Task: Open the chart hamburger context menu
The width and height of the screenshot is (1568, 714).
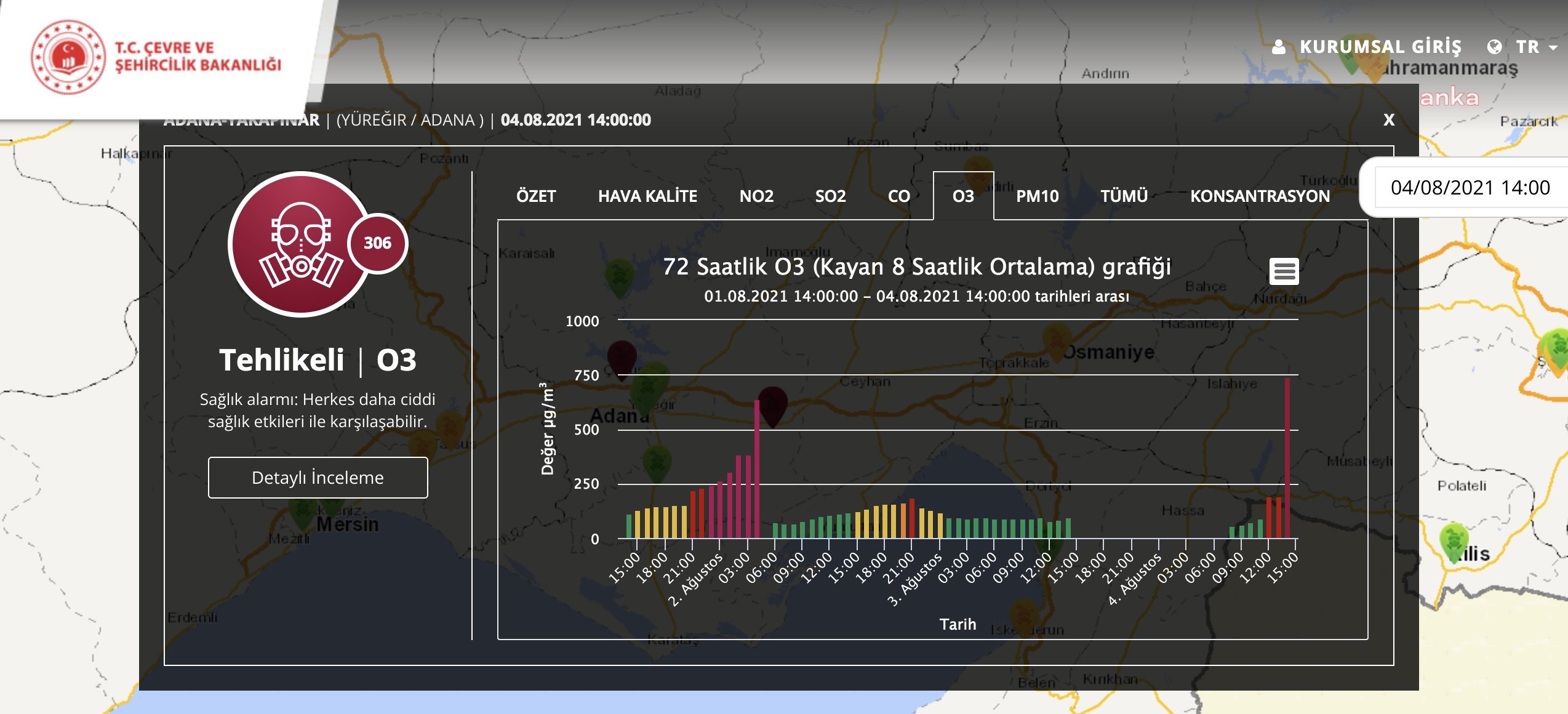Action: tap(1284, 271)
